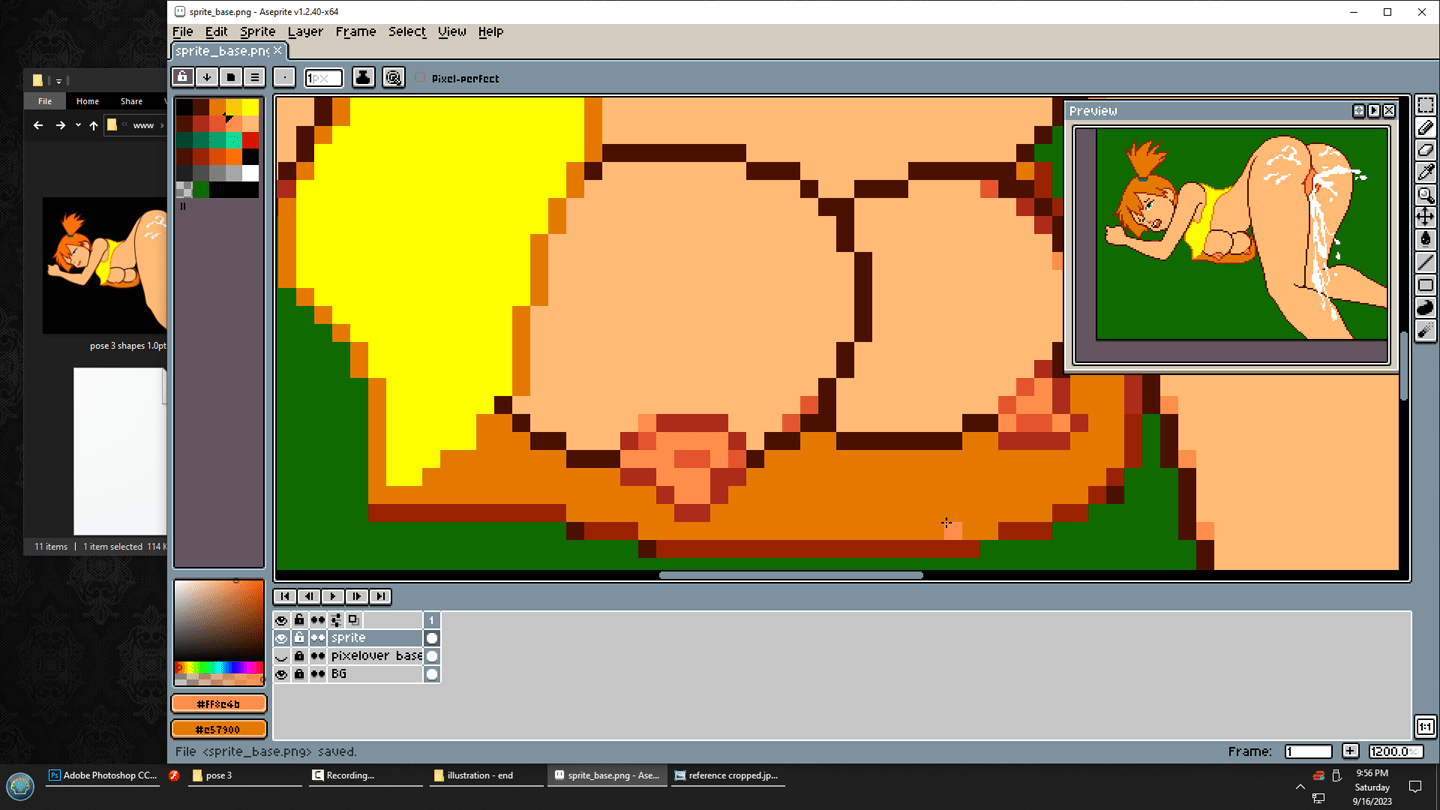Open the Ink options dropdown

(363, 78)
